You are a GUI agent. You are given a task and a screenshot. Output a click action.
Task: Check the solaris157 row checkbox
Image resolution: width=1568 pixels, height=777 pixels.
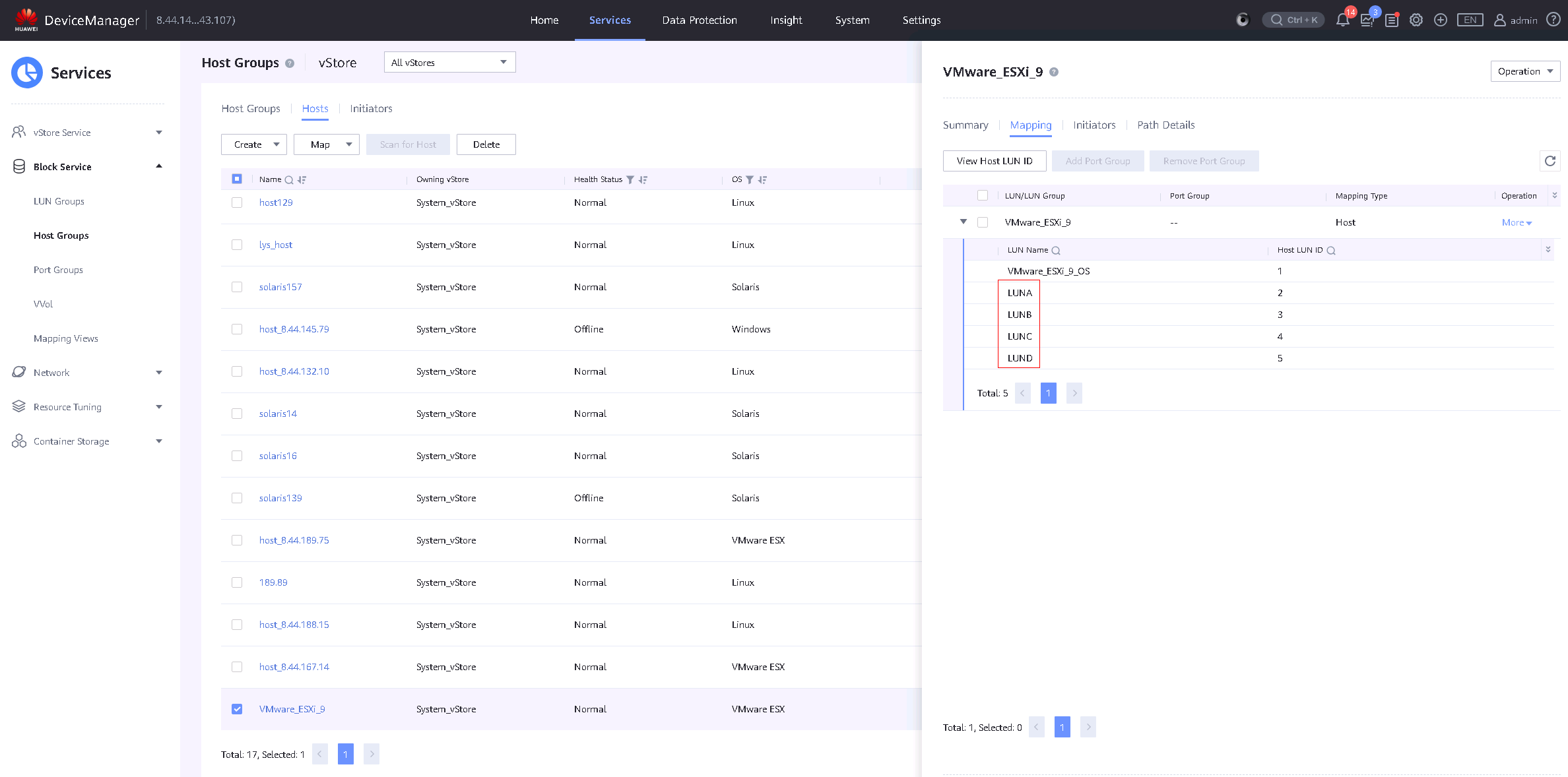(237, 287)
